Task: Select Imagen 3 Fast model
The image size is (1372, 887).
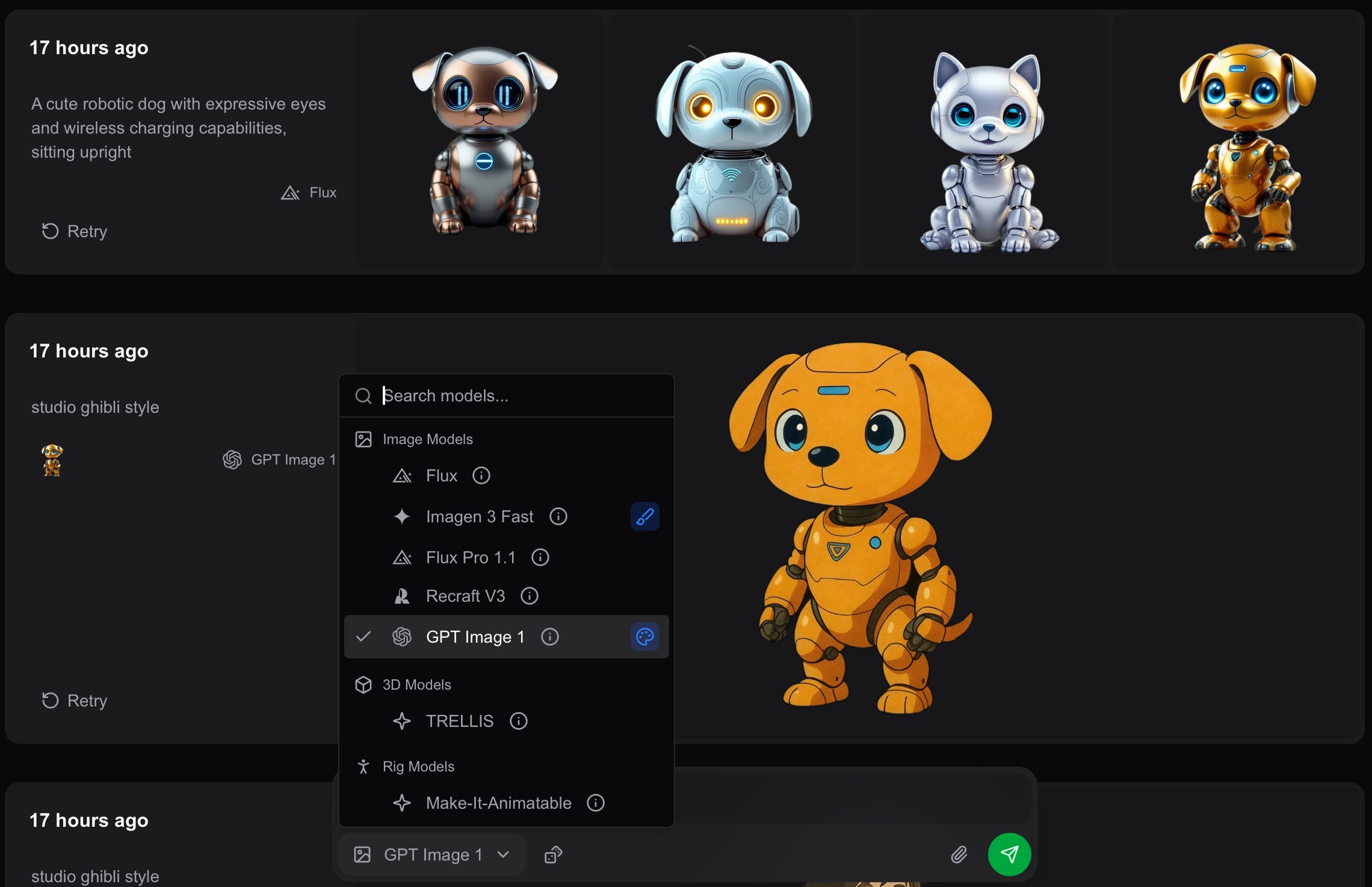Action: coord(479,516)
